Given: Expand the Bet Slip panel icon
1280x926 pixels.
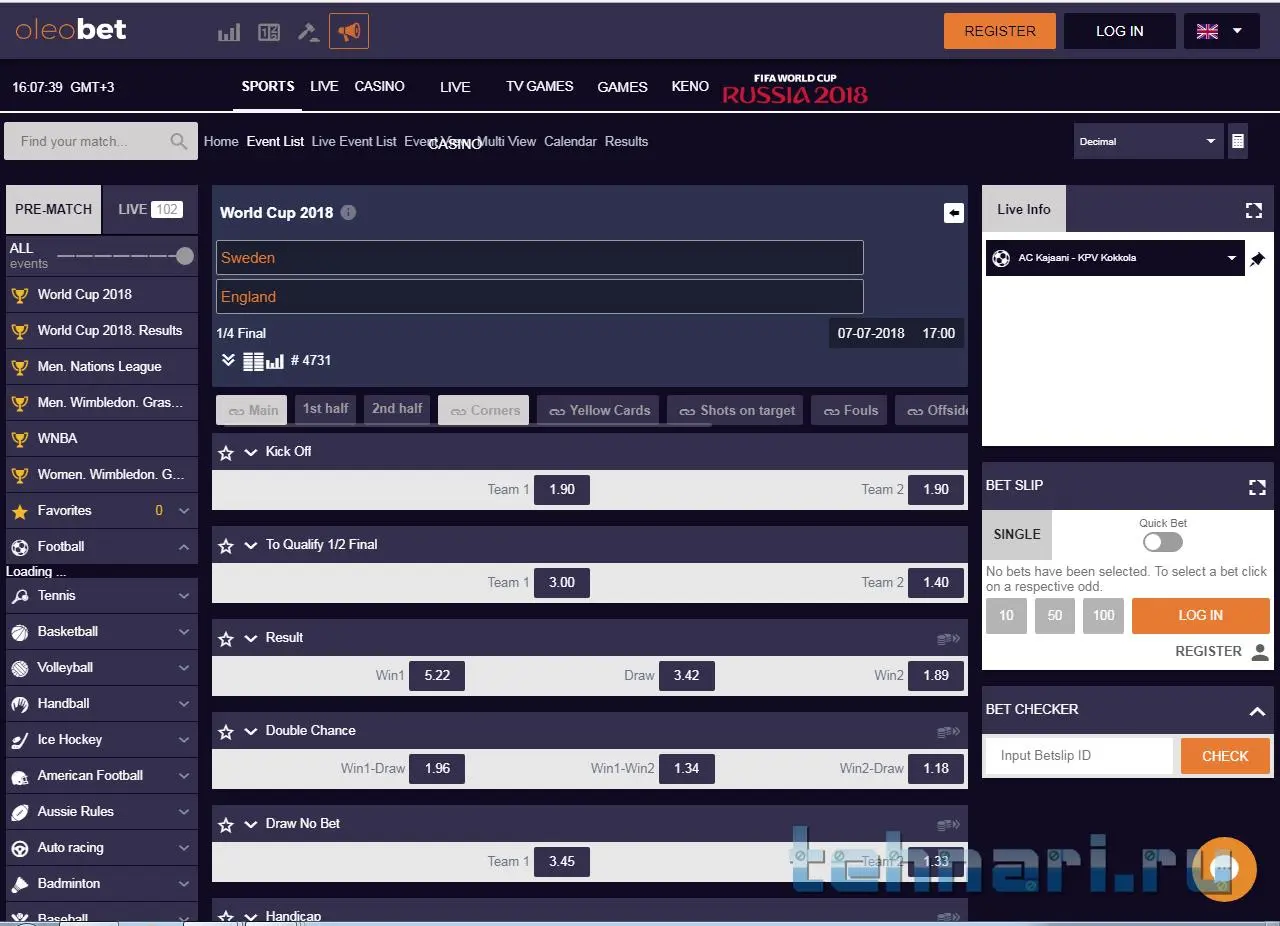Looking at the screenshot, I should click(x=1257, y=487).
